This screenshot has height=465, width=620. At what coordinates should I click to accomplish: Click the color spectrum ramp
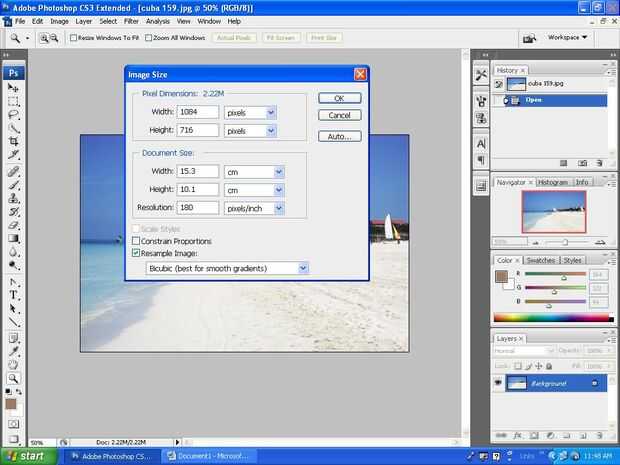point(554,318)
